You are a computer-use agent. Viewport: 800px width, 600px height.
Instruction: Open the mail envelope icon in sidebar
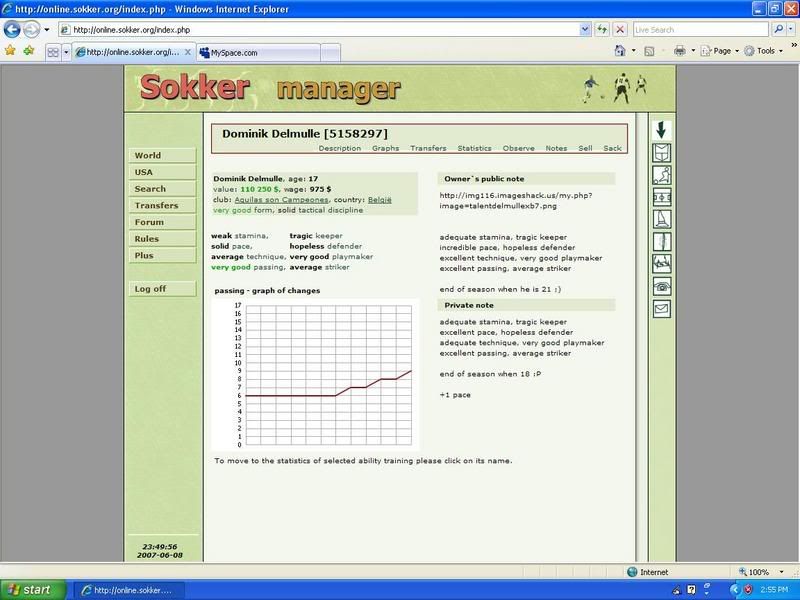click(x=661, y=309)
